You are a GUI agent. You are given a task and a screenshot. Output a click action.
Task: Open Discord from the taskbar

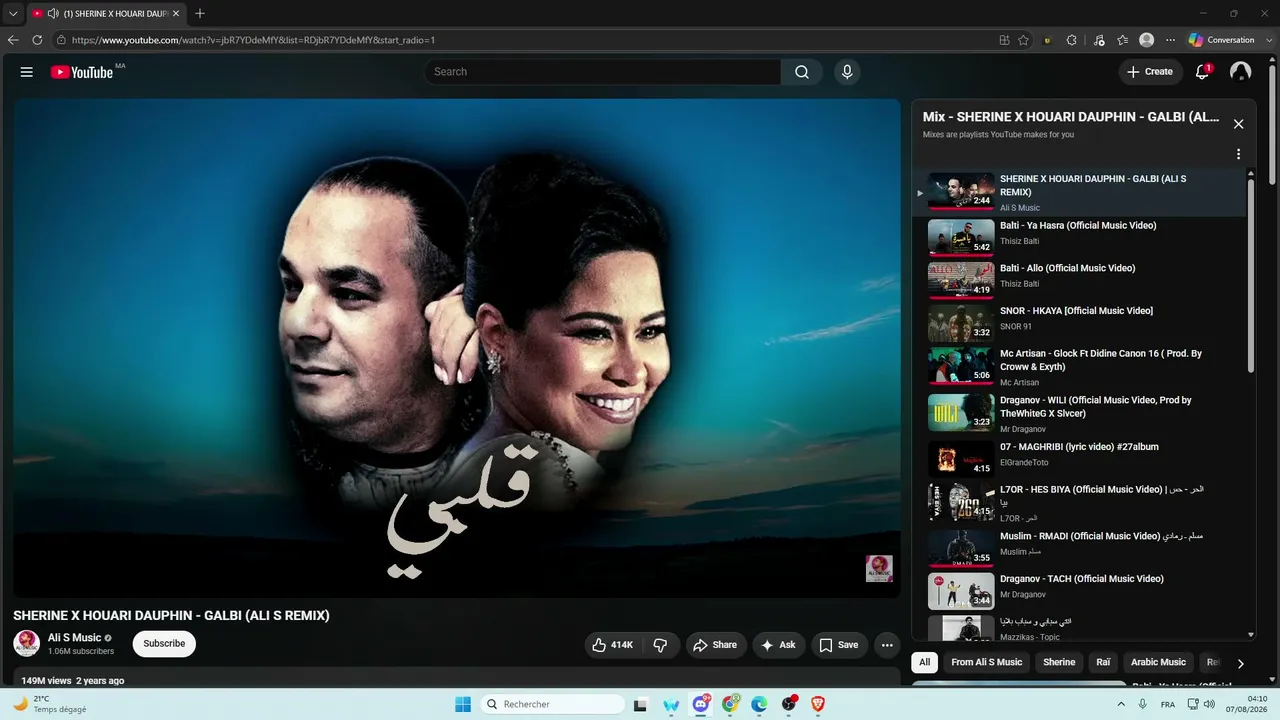tap(701, 704)
